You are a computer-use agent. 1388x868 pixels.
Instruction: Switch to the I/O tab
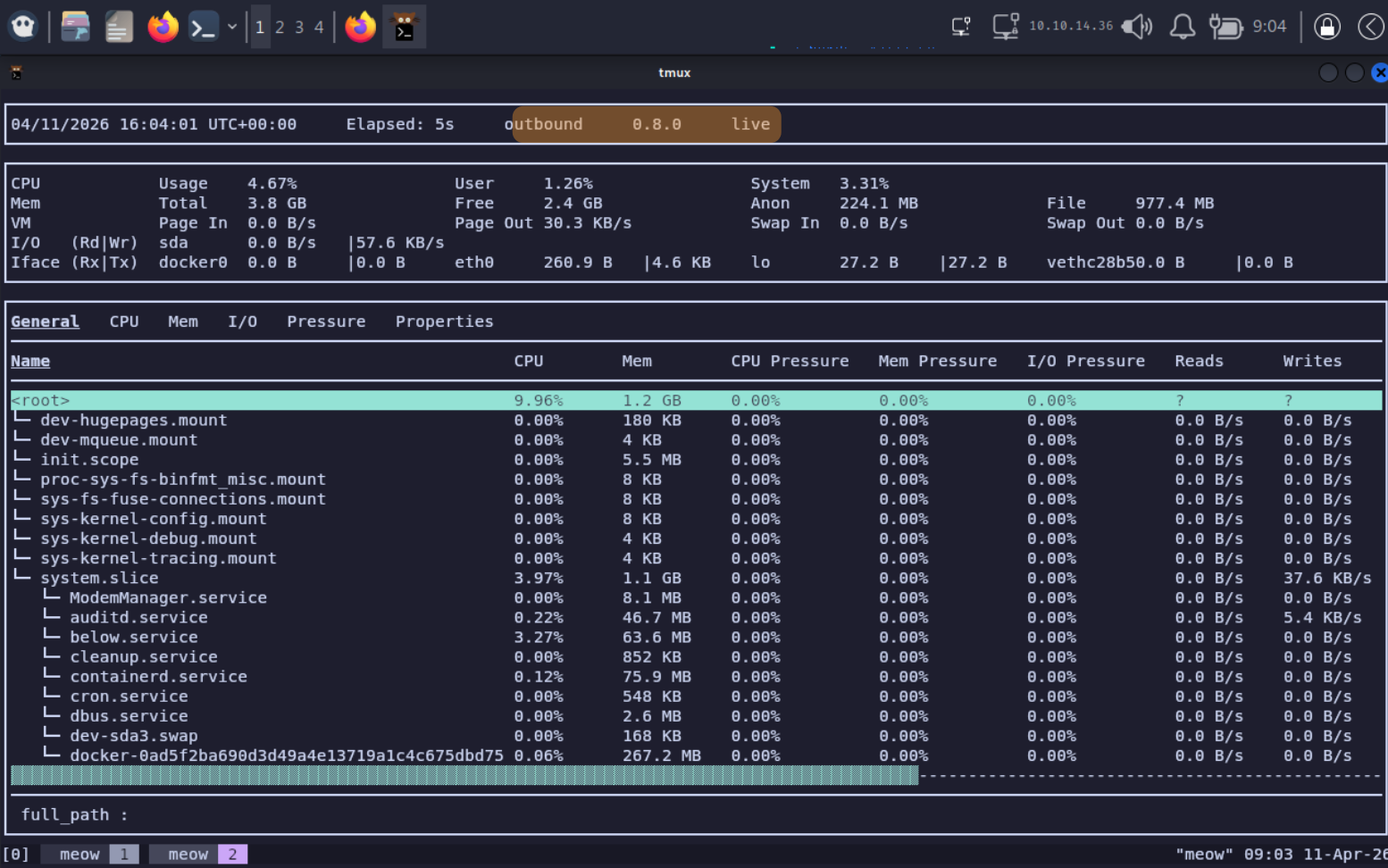(242, 321)
